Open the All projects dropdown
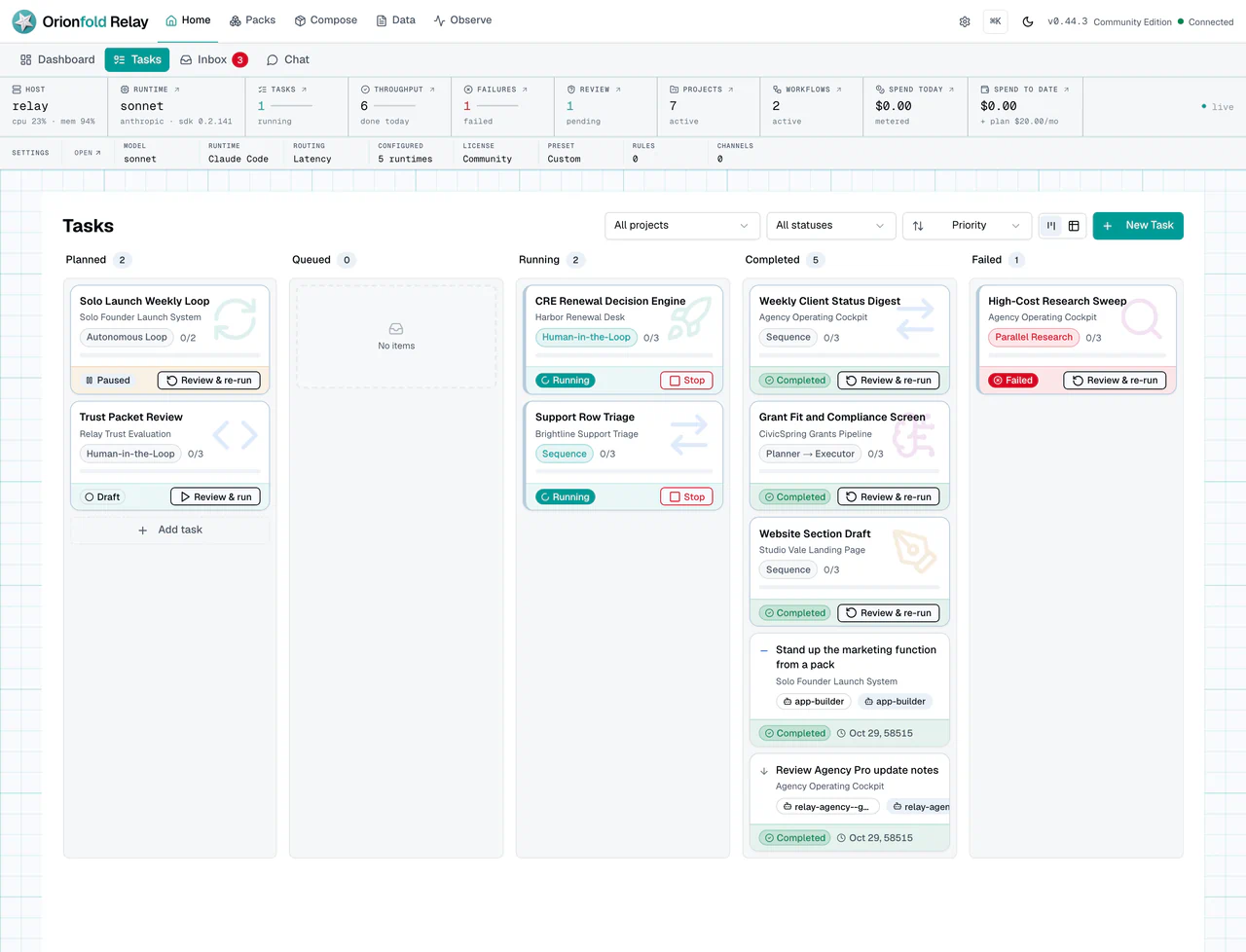The image size is (1246, 952). click(681, 226)
